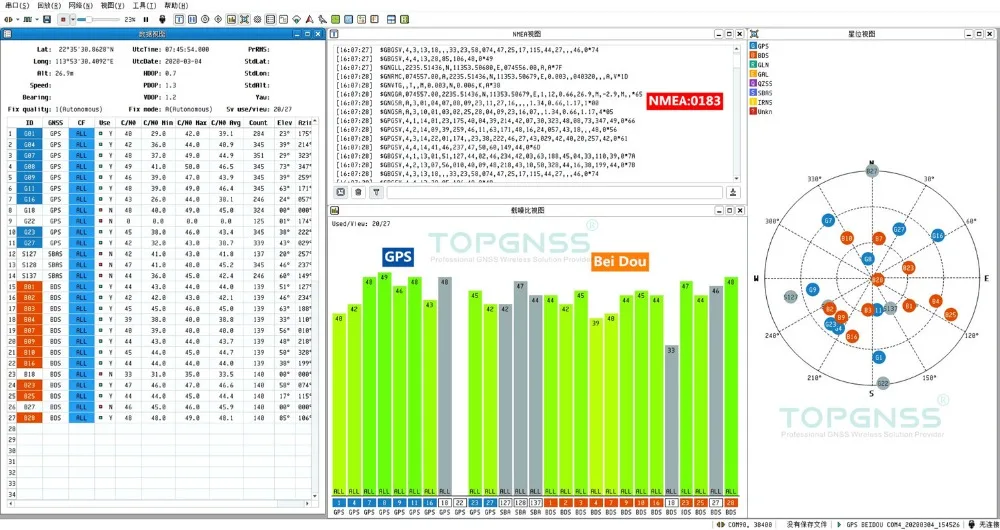Open the dropdown arrow beside serial connect icon
This screenshot has width=1000, height=530.
[17, 20]
